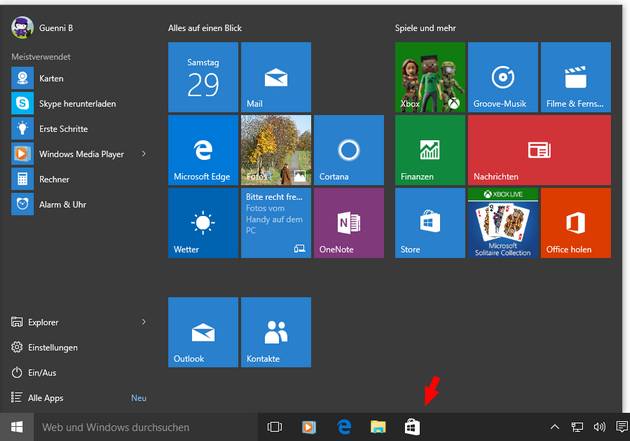The height and width of the screenshot is (441, 630).
Task: Expand Explorer jump list arrow
Action: pos(144,322)
